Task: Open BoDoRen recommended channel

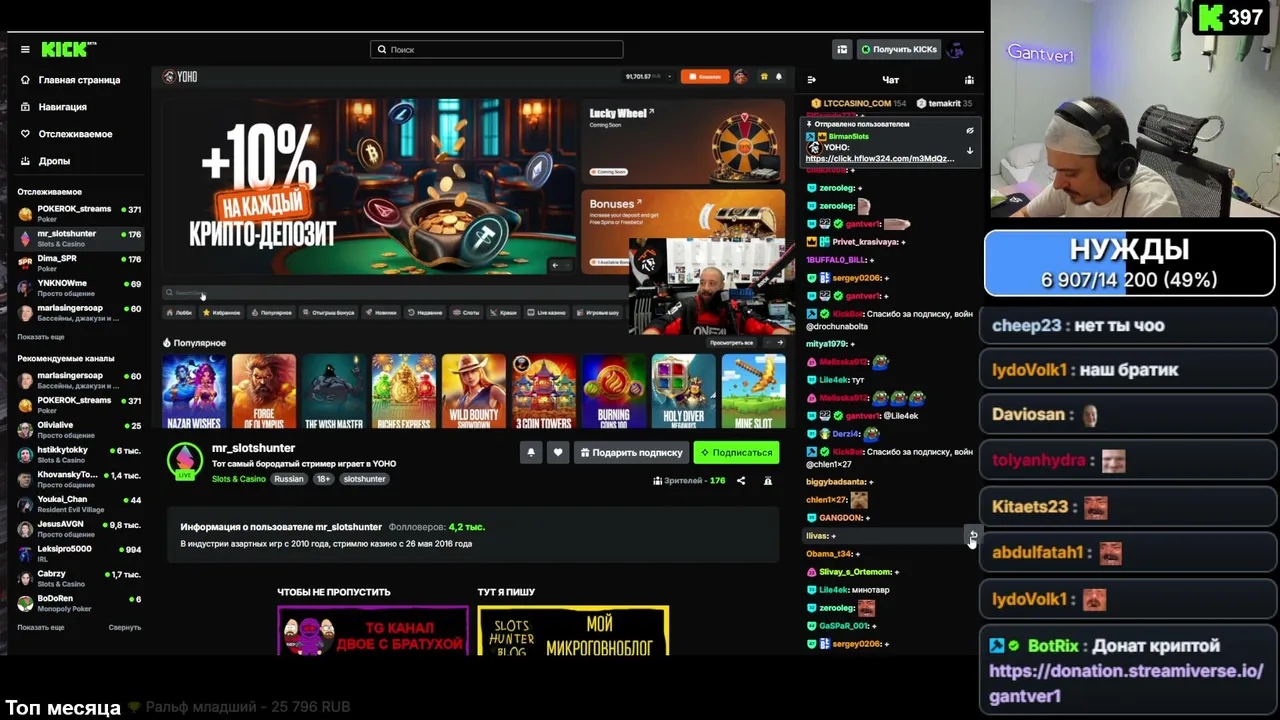Action: tap(80, 602)
